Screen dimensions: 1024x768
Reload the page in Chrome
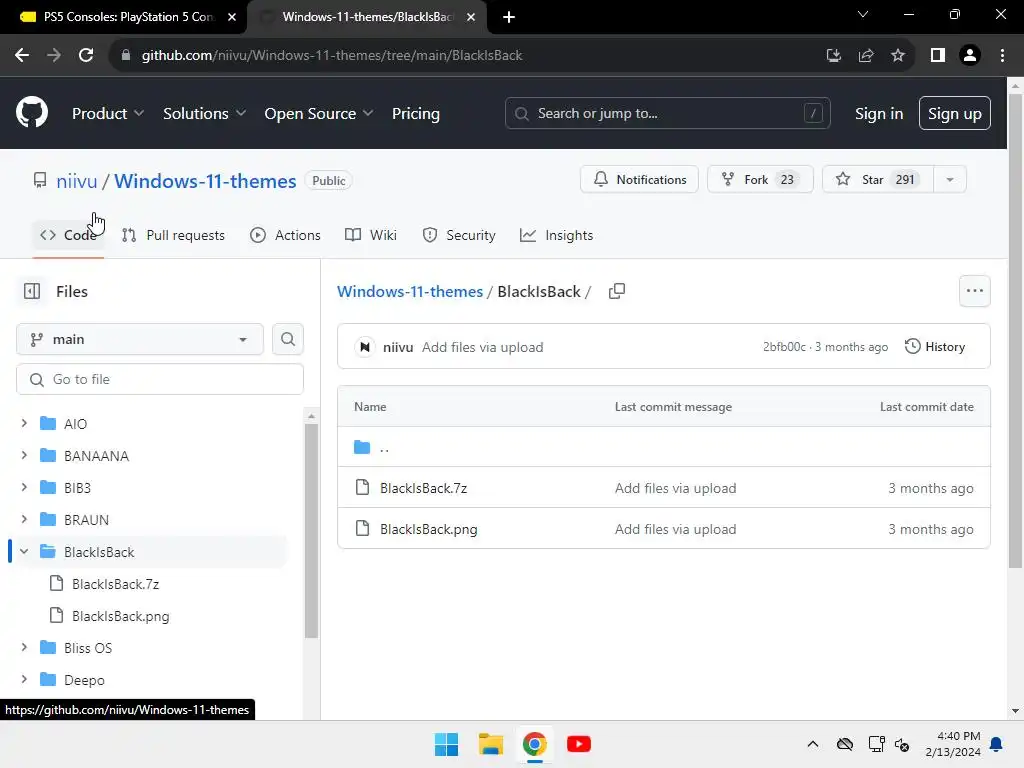(x=86, y=56)
